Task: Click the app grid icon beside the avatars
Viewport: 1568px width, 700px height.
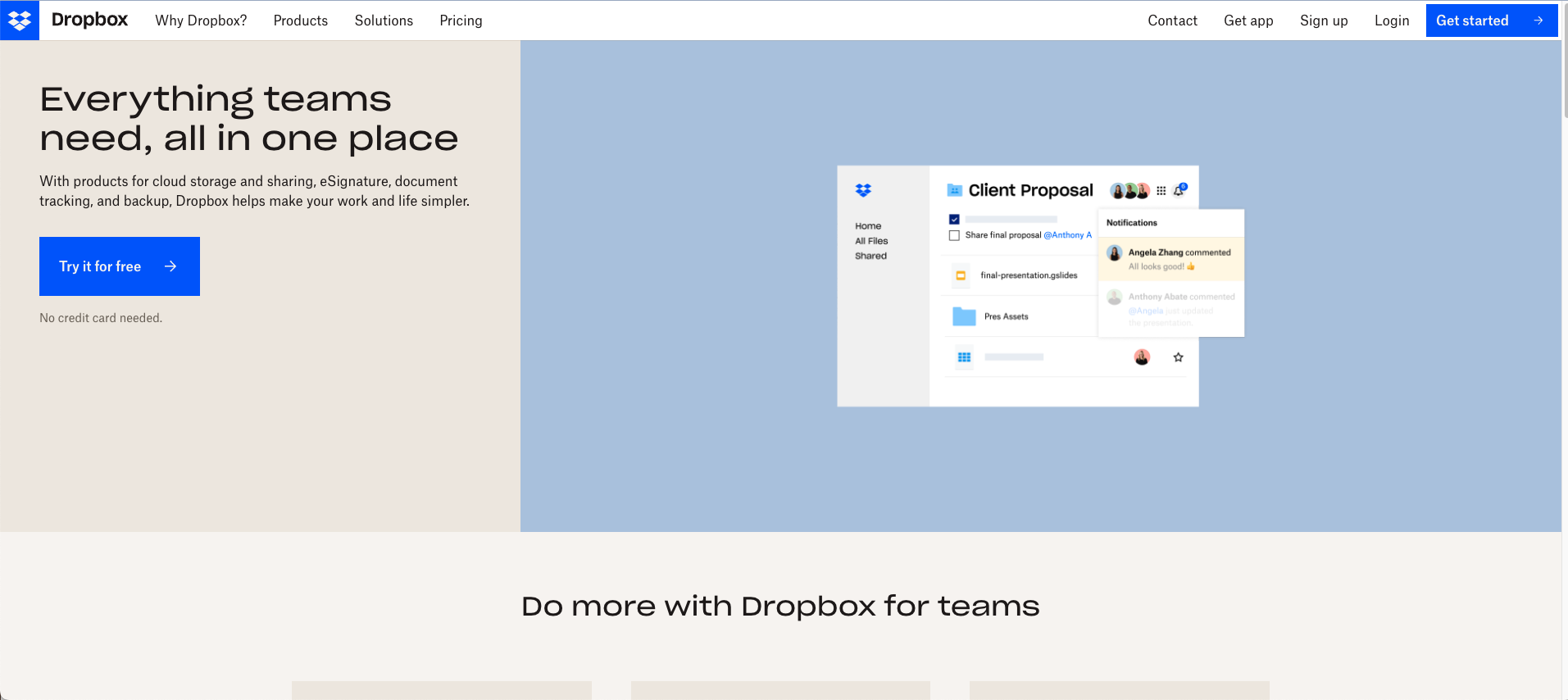Action: point(1161,191)
